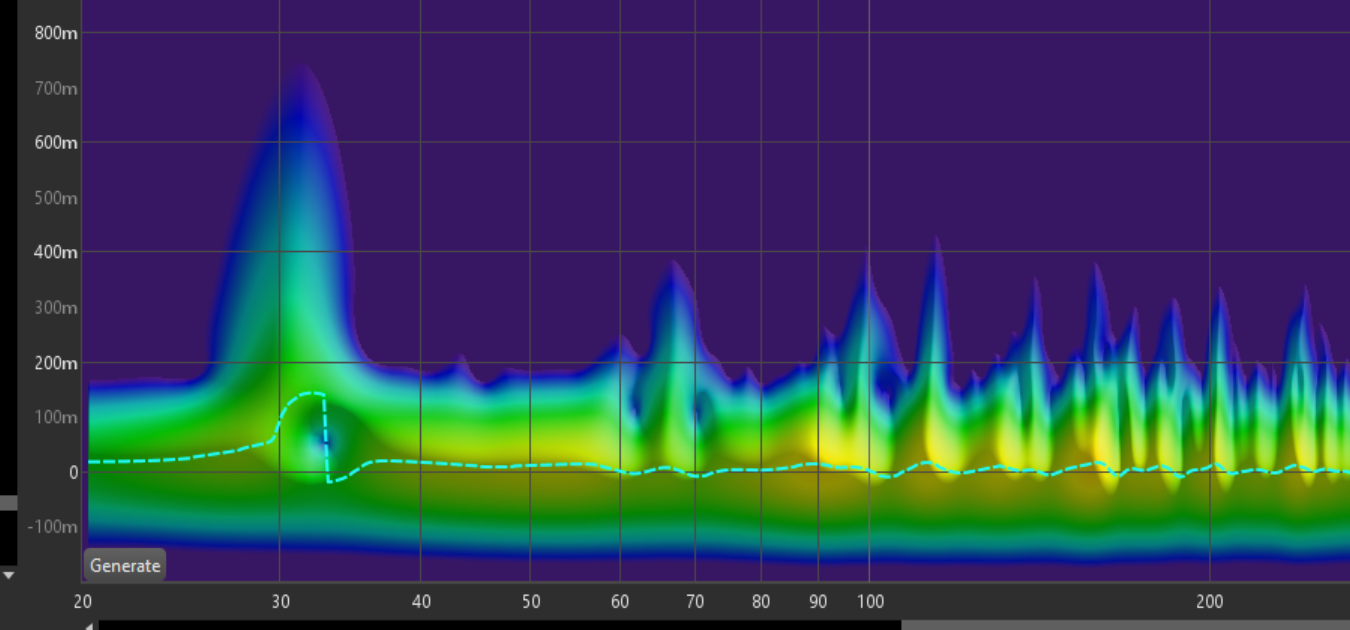Click the 200m vertical axis label
1350x630 pixels.
tap(56, 362)
